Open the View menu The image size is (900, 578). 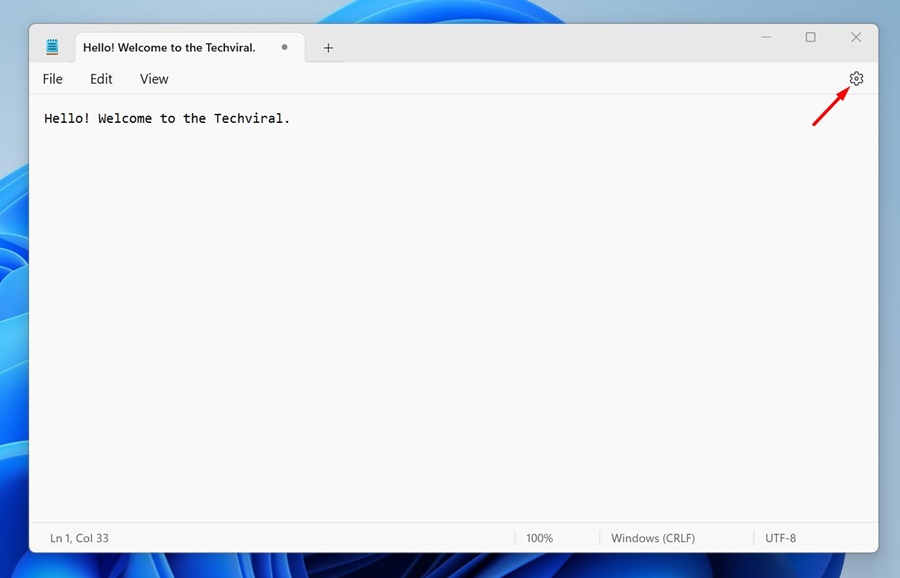(x=154, y=79)
